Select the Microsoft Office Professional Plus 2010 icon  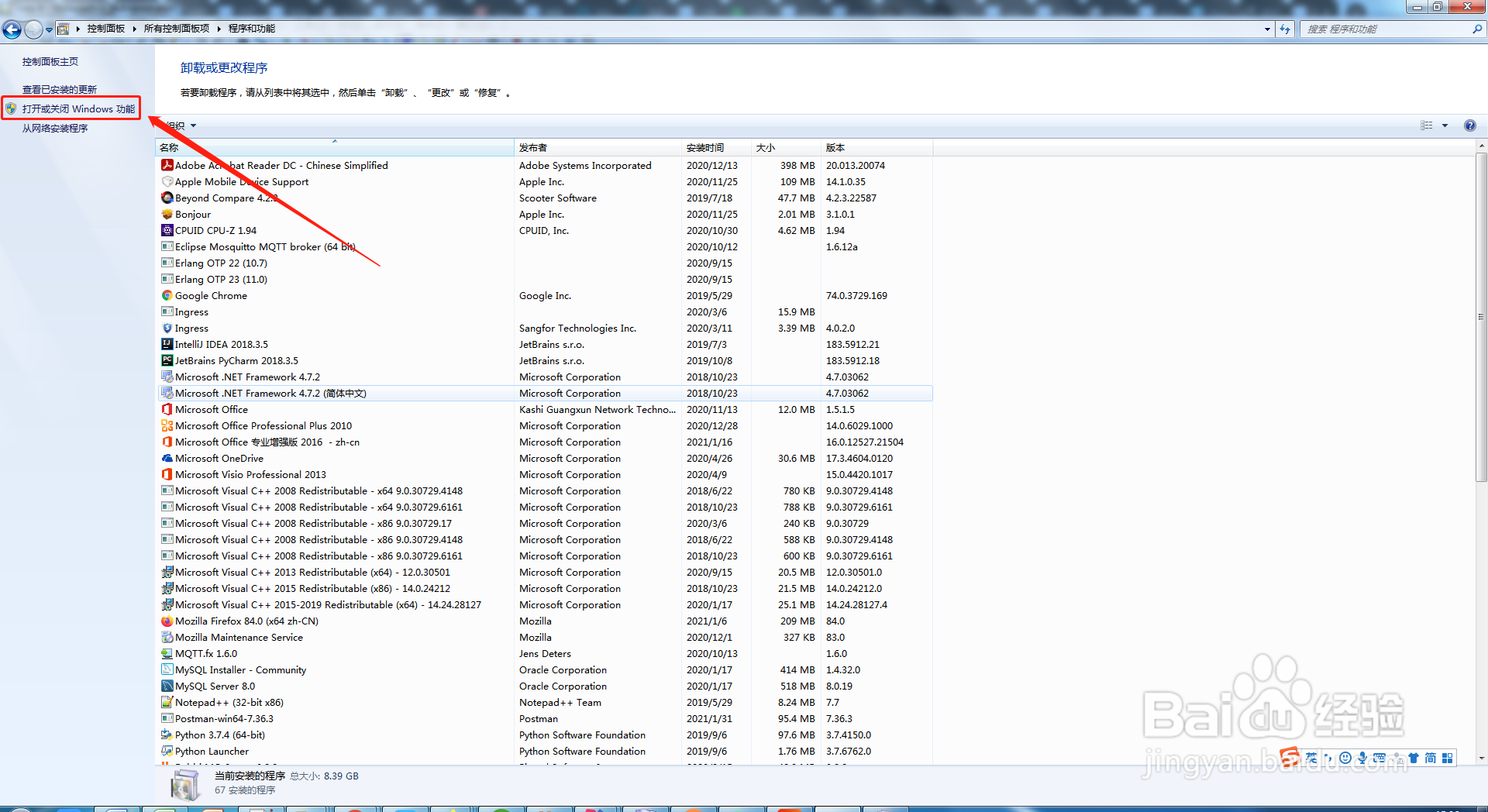click(167, 425)
